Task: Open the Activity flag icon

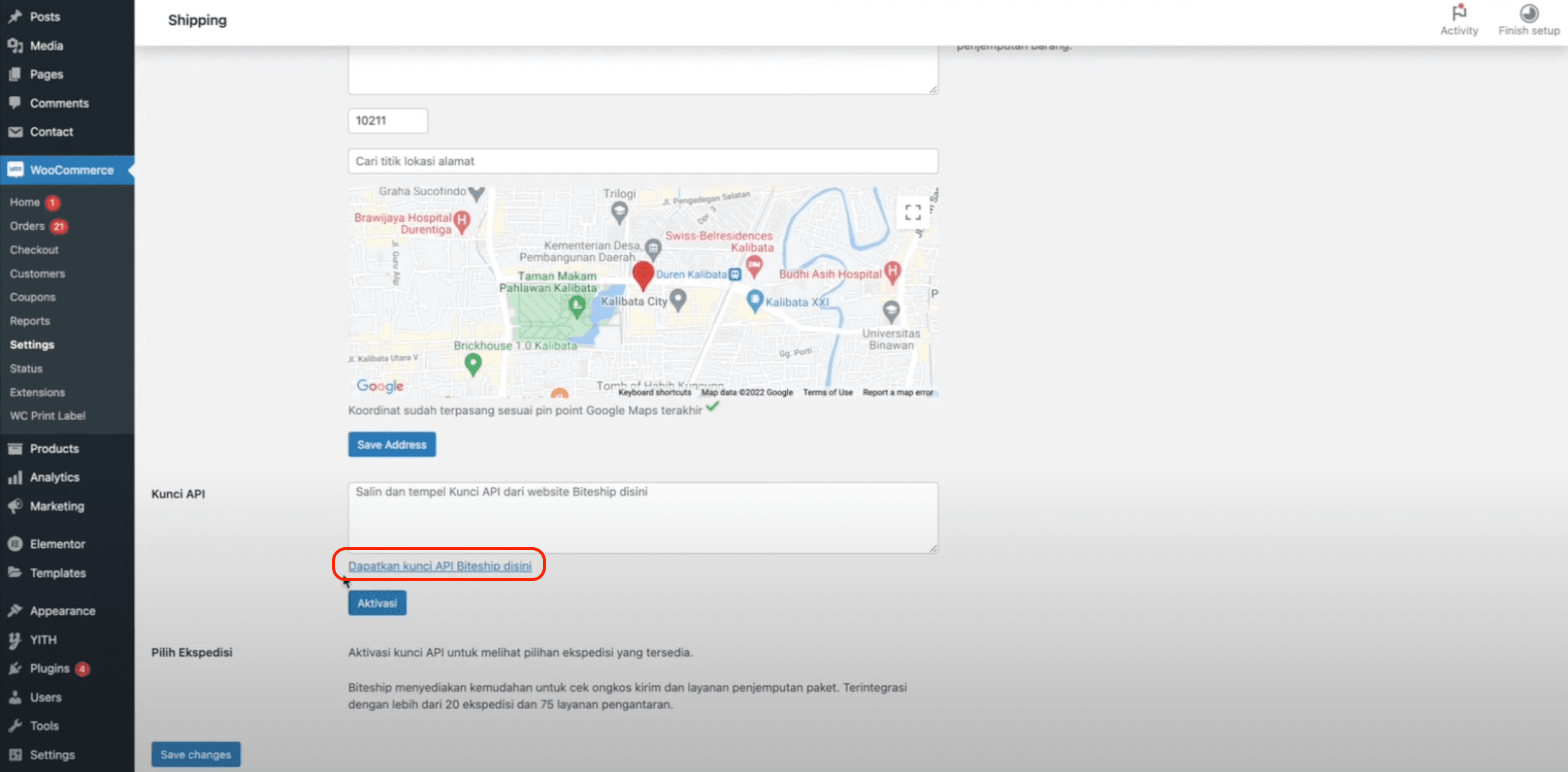Action: [1458, 12]
